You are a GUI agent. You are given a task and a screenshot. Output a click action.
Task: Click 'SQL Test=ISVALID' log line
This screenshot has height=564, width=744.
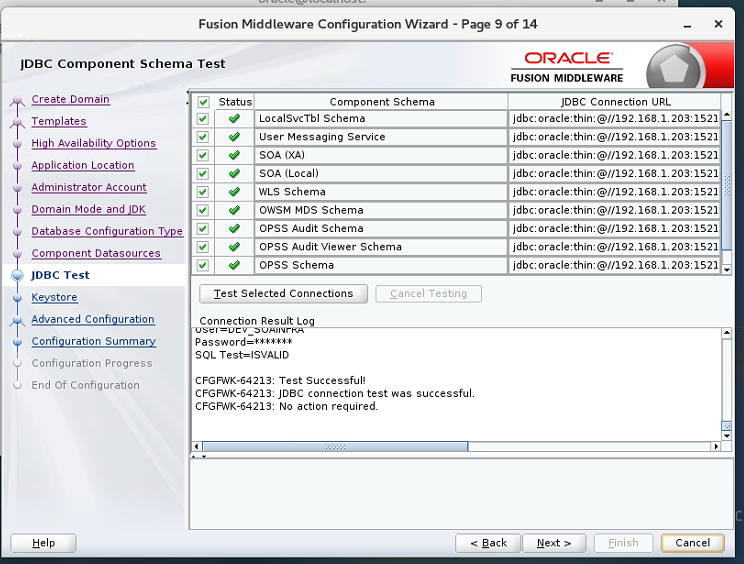pos(242,355)
